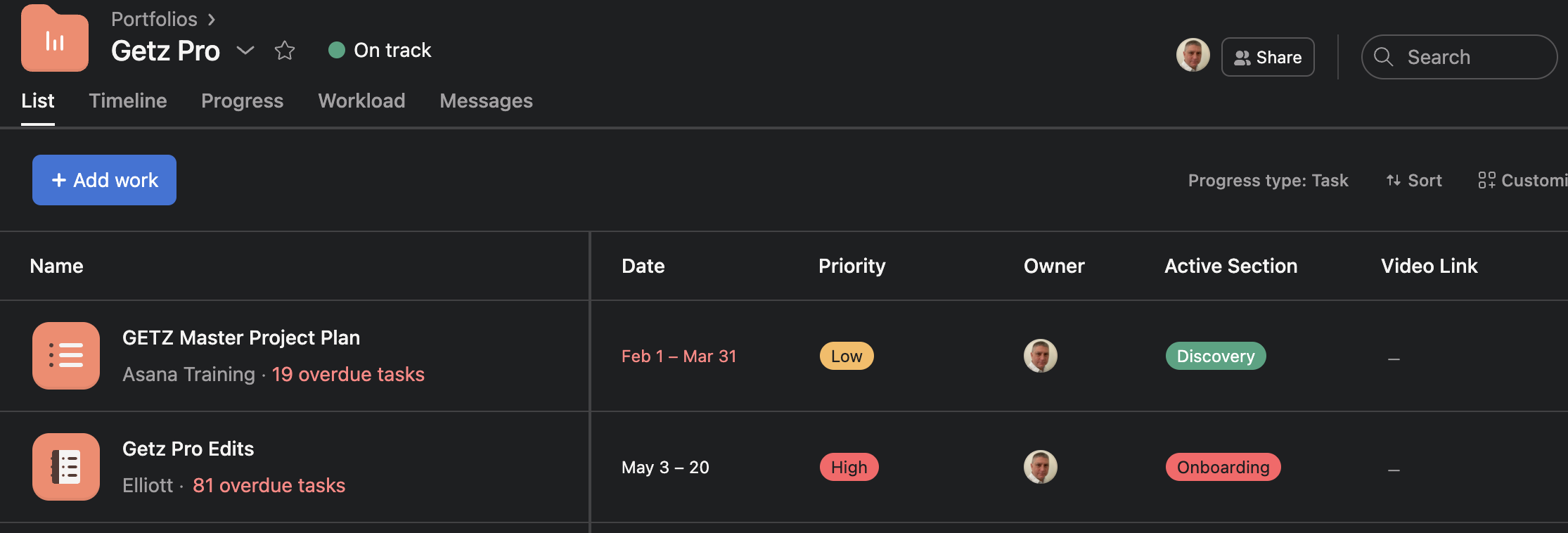Expand the Getz Pro title dropdown
Viewport: 1568px width, 533px height.
(x=245, y=51)
